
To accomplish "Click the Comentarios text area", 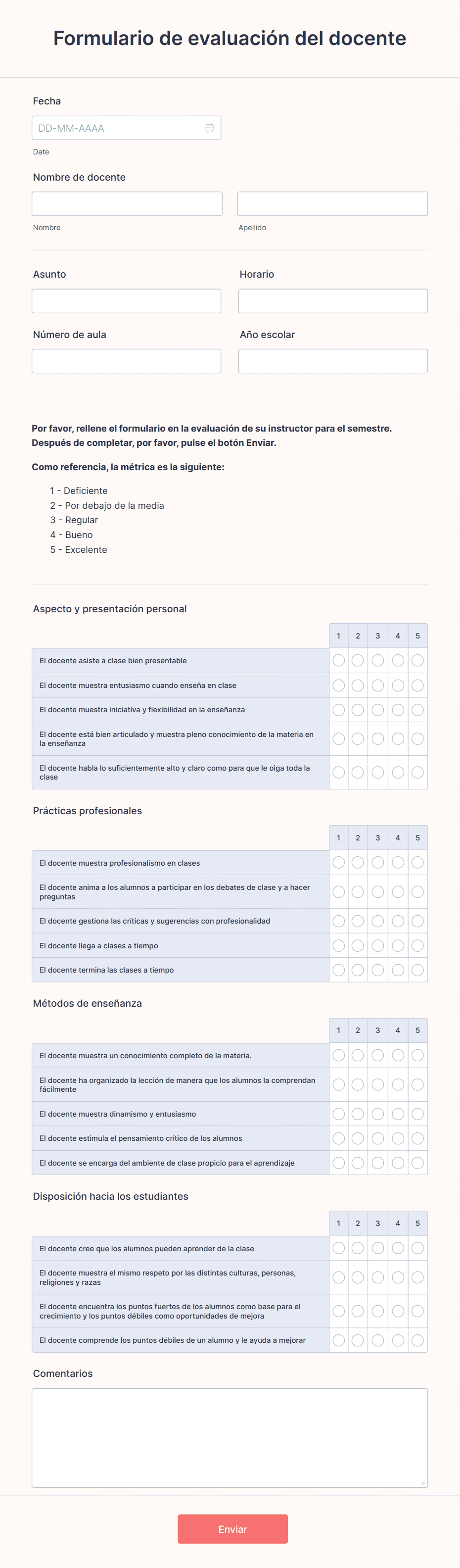I will click(230, 1438).
